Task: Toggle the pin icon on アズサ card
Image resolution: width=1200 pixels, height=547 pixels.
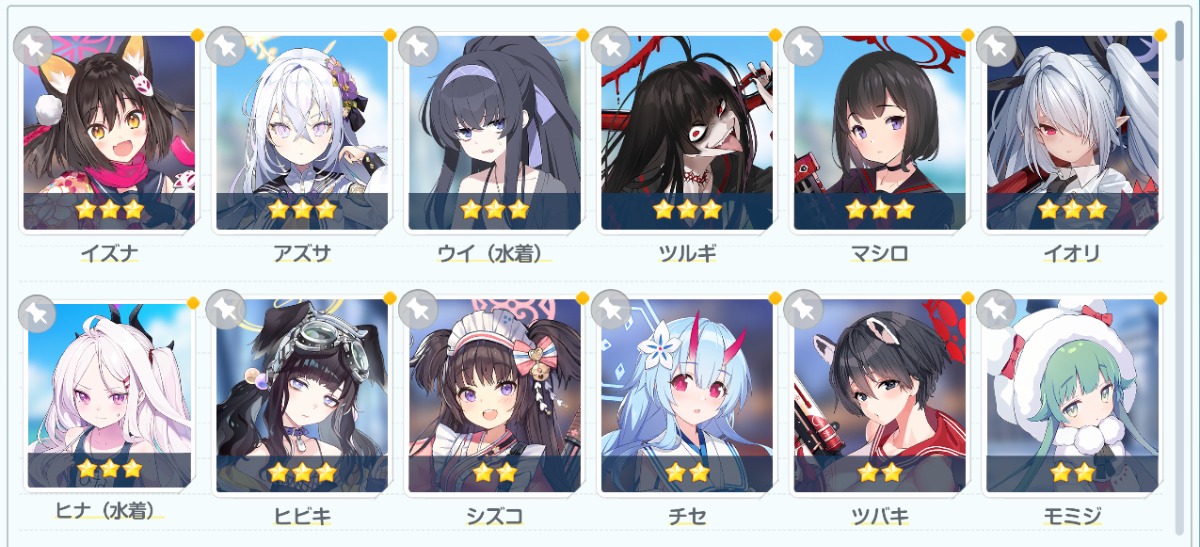Action: (226, 45)
